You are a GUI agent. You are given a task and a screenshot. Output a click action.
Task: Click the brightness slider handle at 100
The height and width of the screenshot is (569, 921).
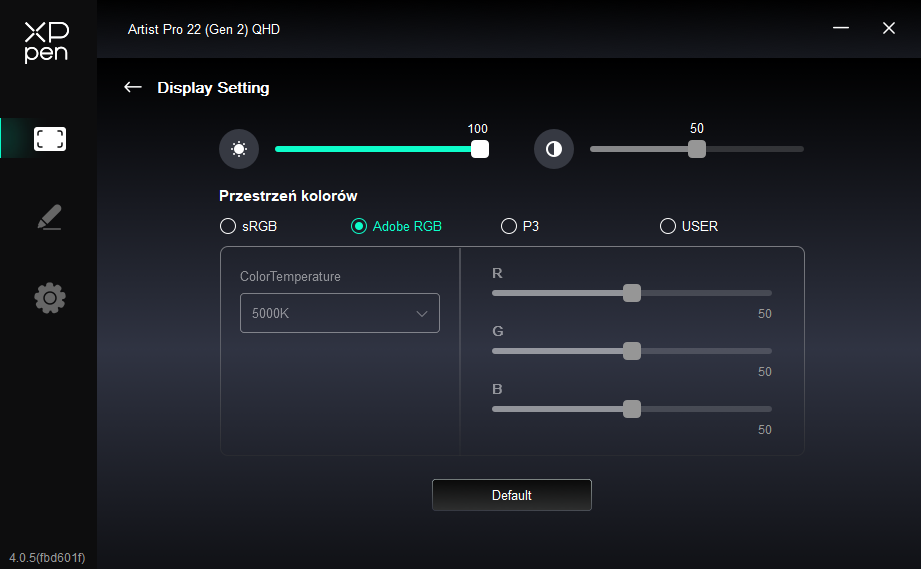[x=480, y=149]
